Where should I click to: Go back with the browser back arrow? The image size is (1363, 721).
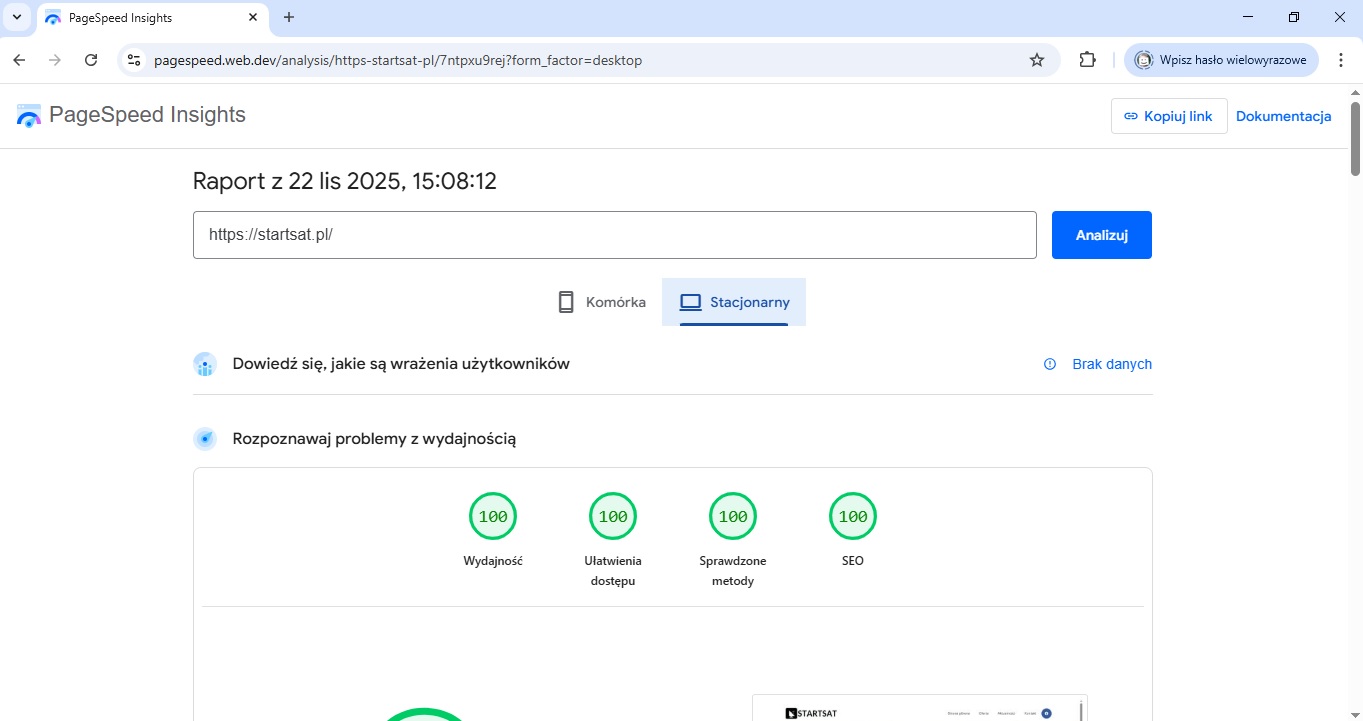coord(19,60)
